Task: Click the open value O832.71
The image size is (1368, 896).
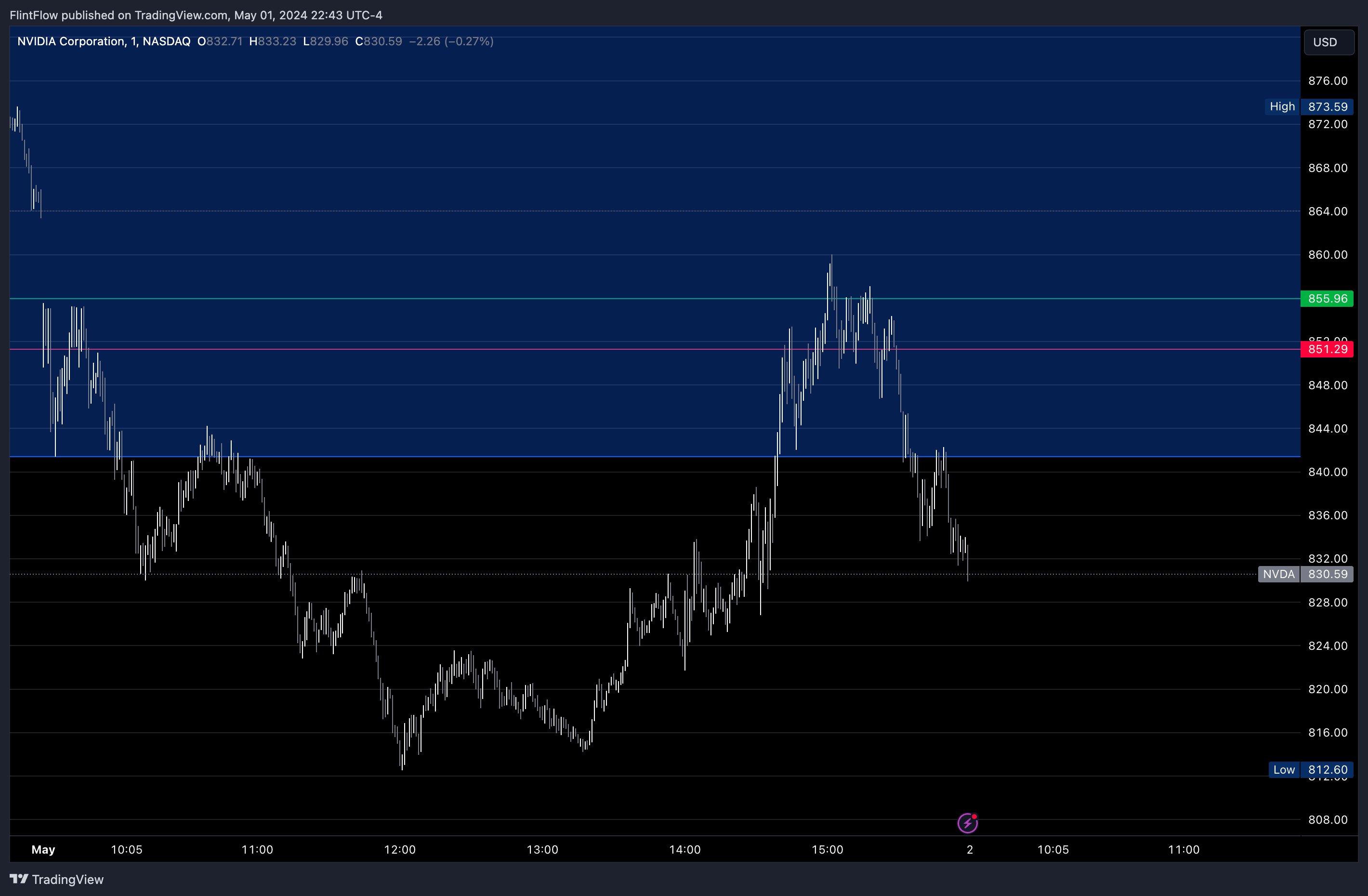Action: click(x=220, y=41)
